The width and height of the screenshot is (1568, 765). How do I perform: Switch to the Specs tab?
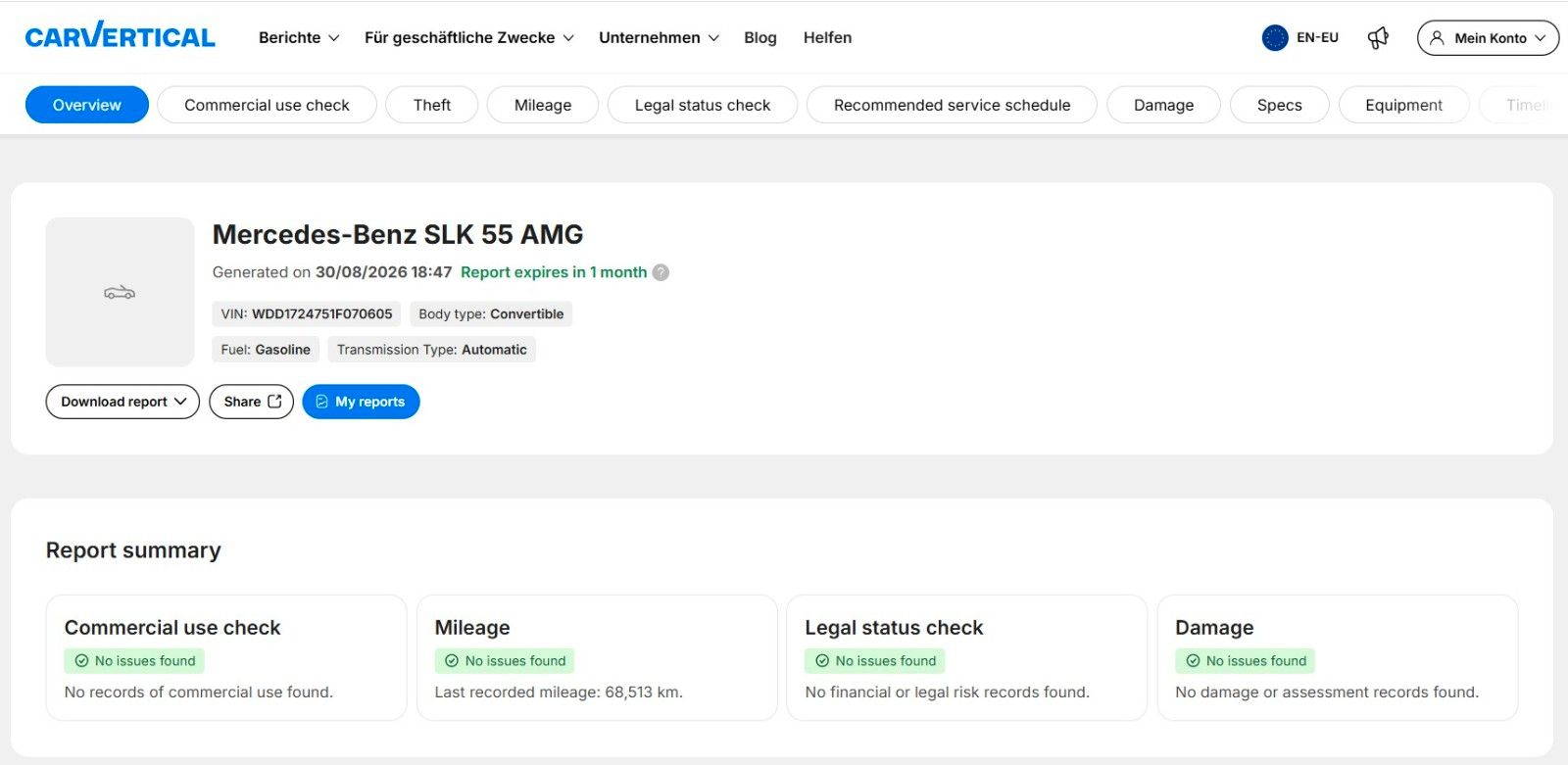click(x=1280, y=105)
